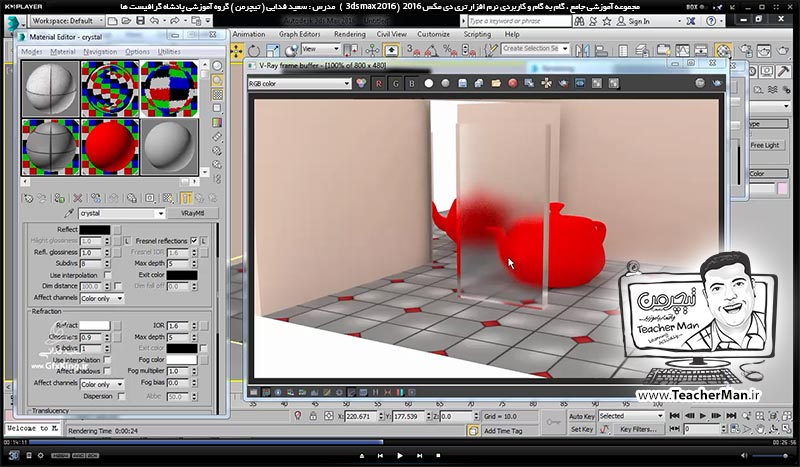Click the Mirror tool icon

tap(583, 50)
